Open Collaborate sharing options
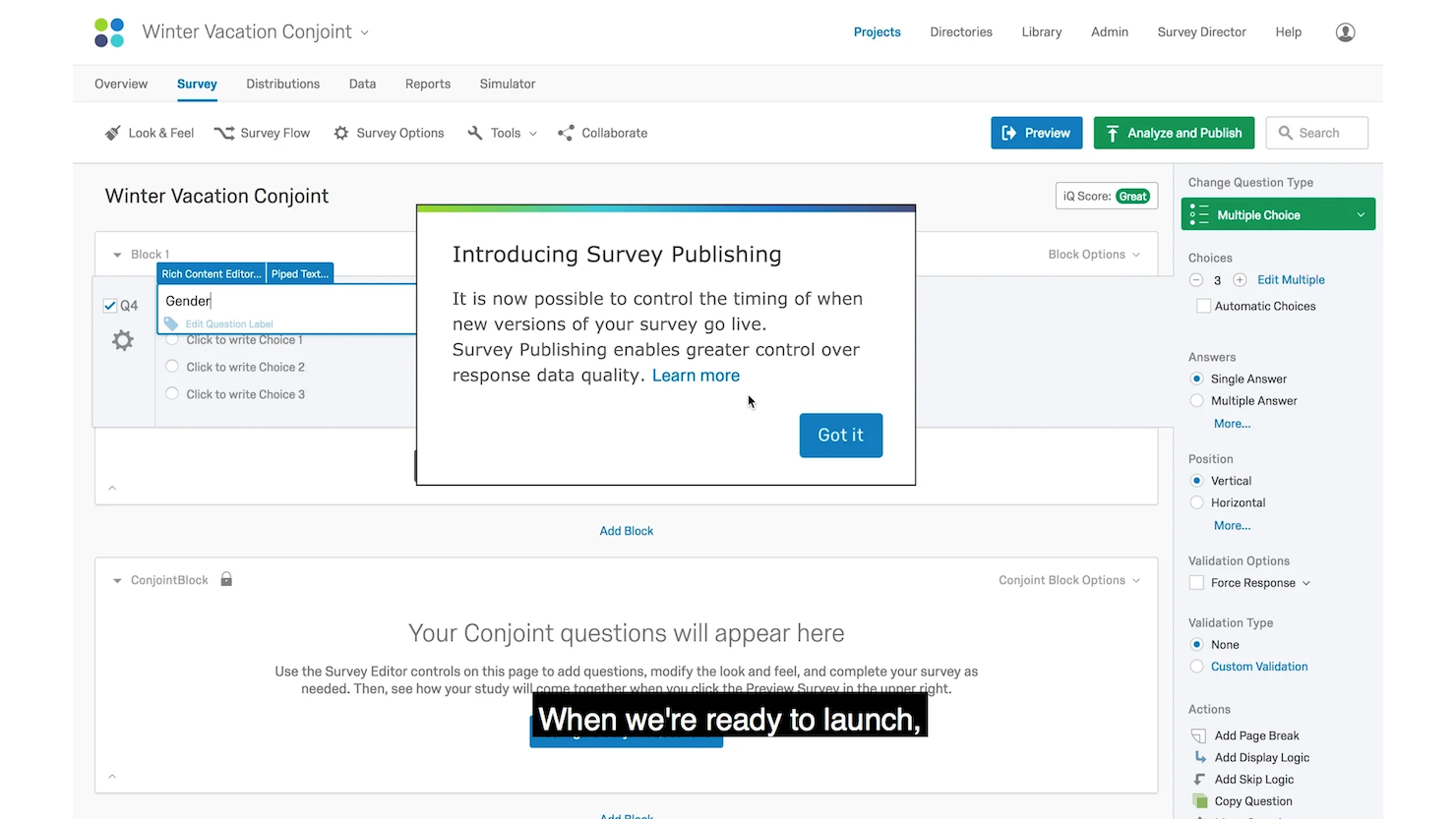 click(602, 133)
